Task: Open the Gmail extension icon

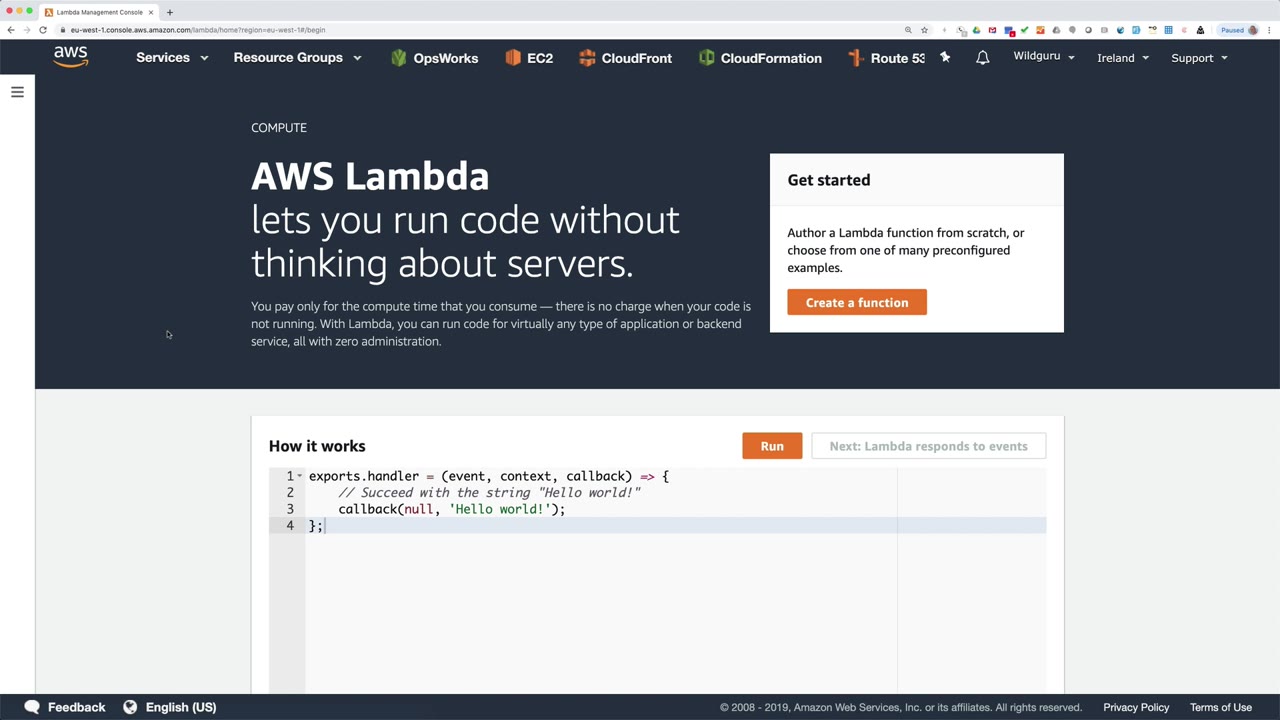Action: [x=993, y=30]
